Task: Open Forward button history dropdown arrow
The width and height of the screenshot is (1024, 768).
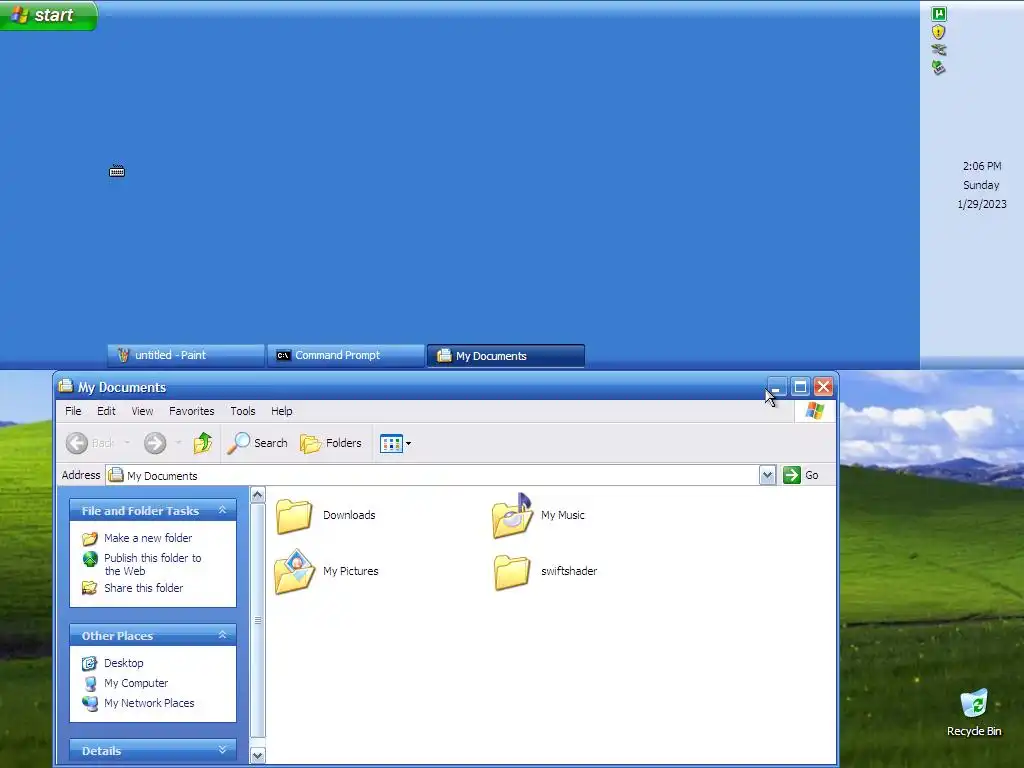Action: tap(178, 443)
